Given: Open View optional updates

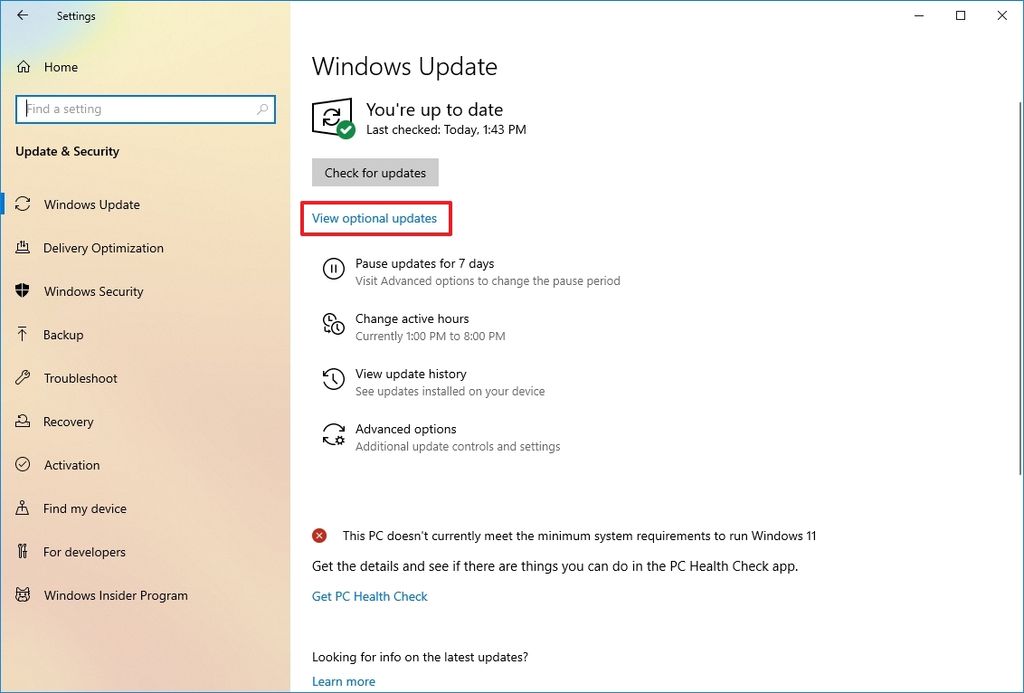Looking at the screenshot, I should pos(375,217).
